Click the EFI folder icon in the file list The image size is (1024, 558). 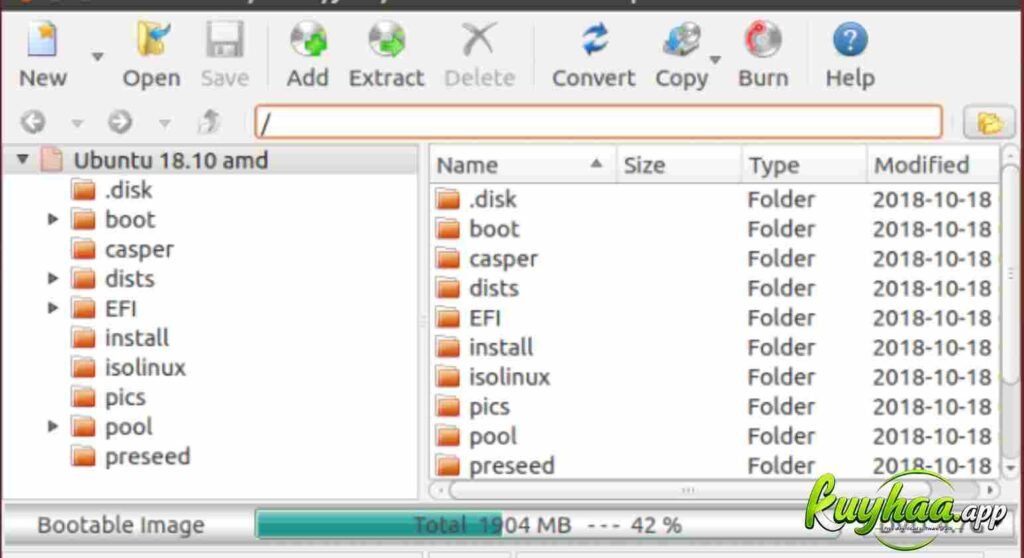(x=448, y=318)
